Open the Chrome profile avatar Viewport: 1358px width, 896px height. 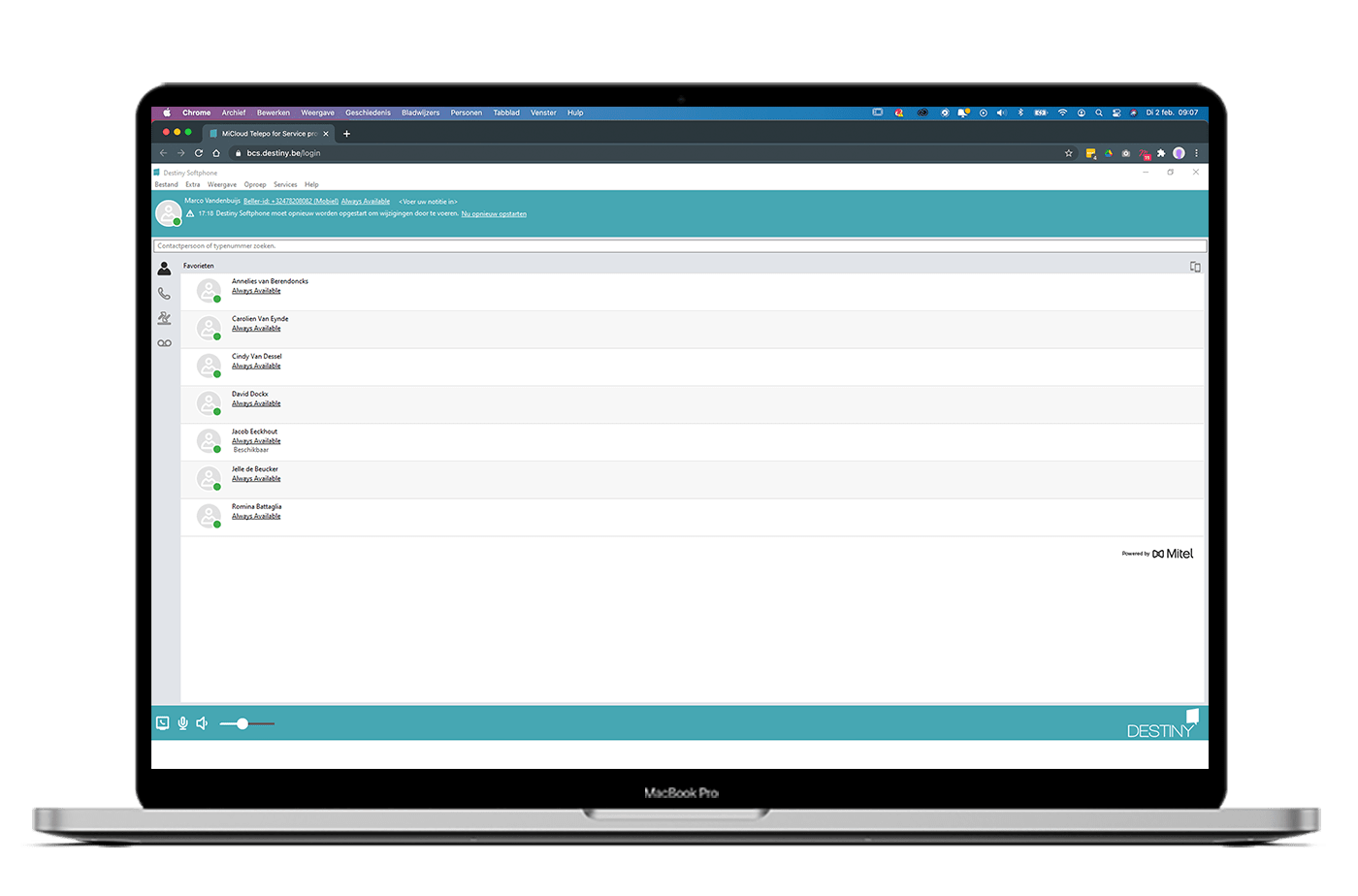click(1179, 153)
